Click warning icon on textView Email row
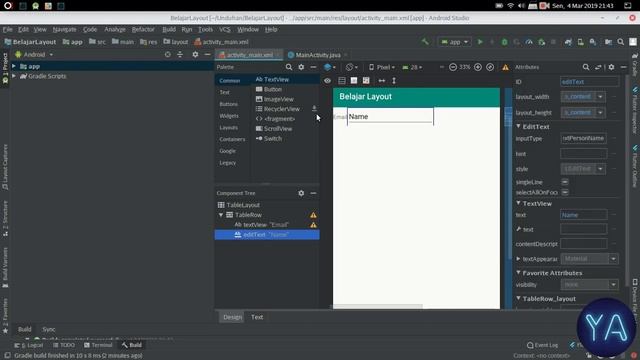The height and width of the screenshot is (360, 640). point(313,225)
